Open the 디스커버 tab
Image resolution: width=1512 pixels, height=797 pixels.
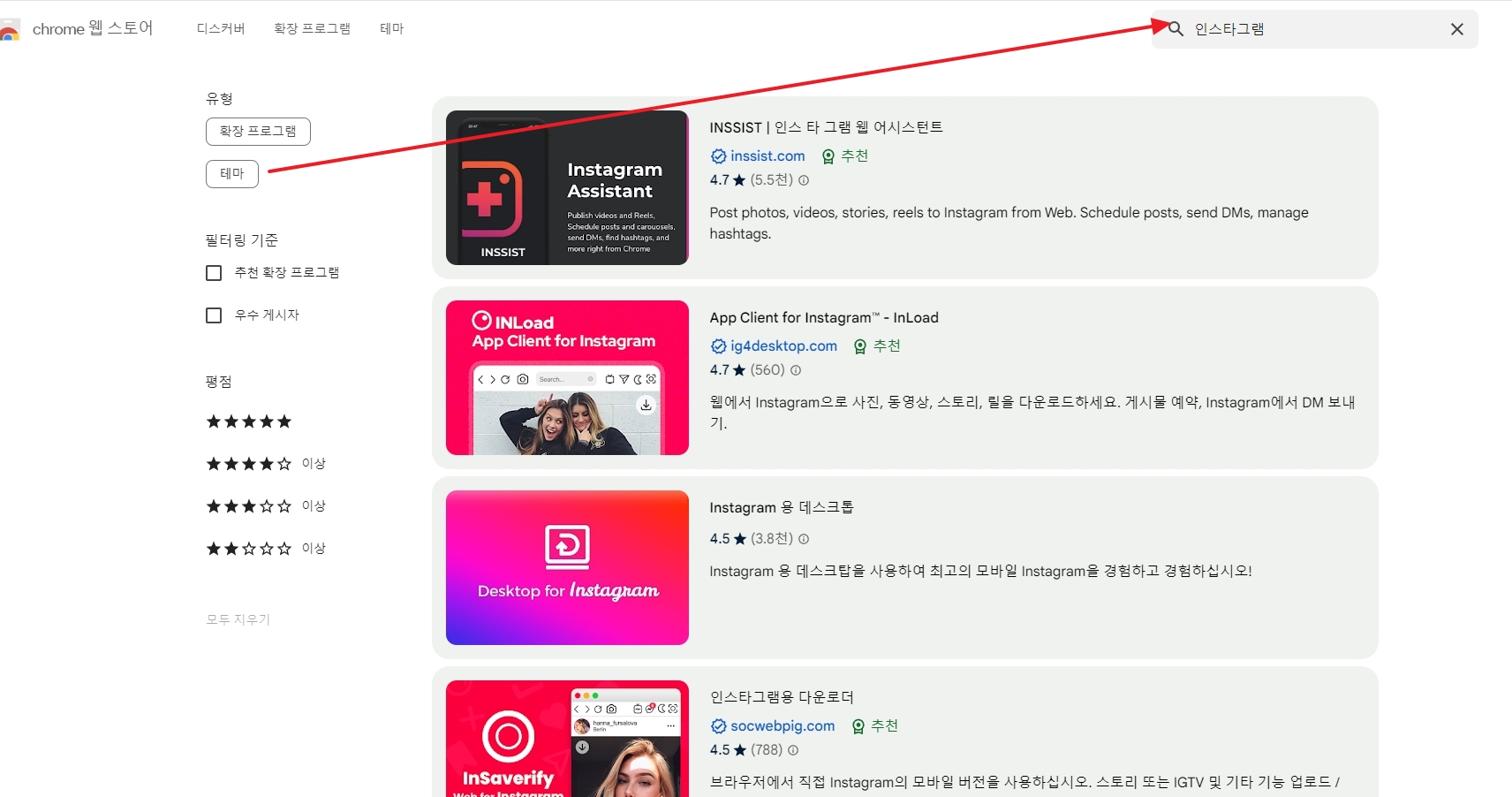click(x=221, y=29)
